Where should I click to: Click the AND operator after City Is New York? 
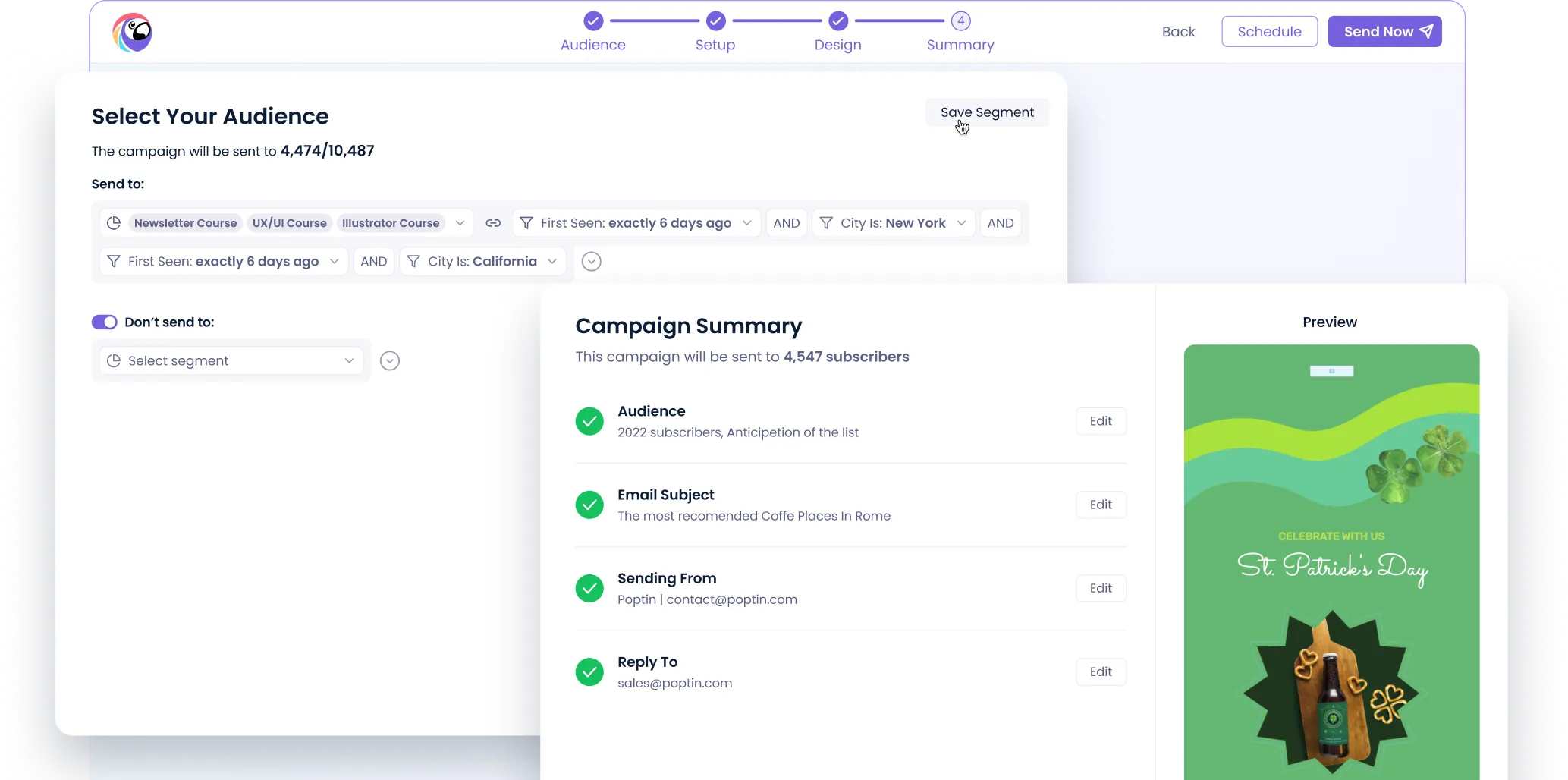point(1001,223)
